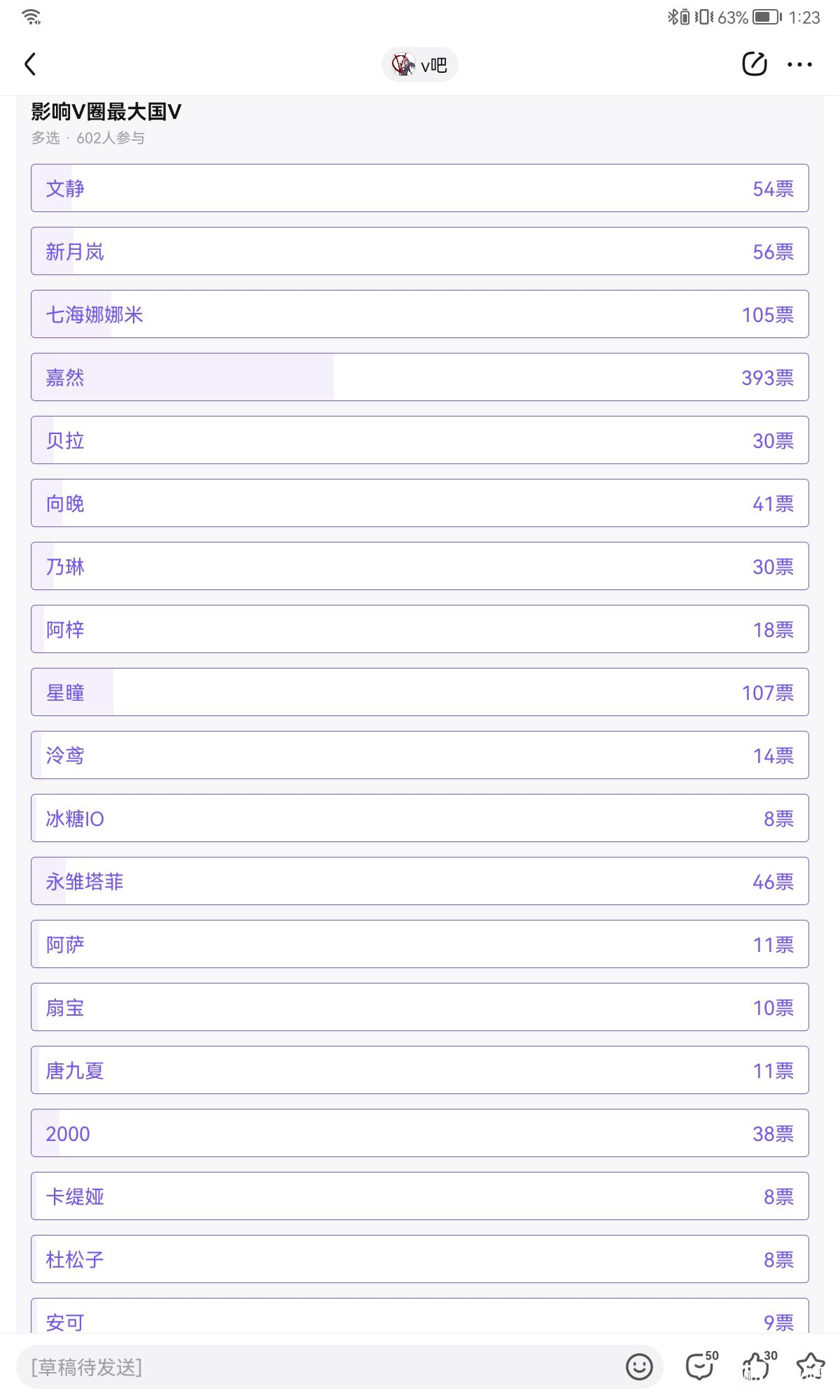Select poll option 星瞳
Screen dimensions: 840x1400
(420, 692)
